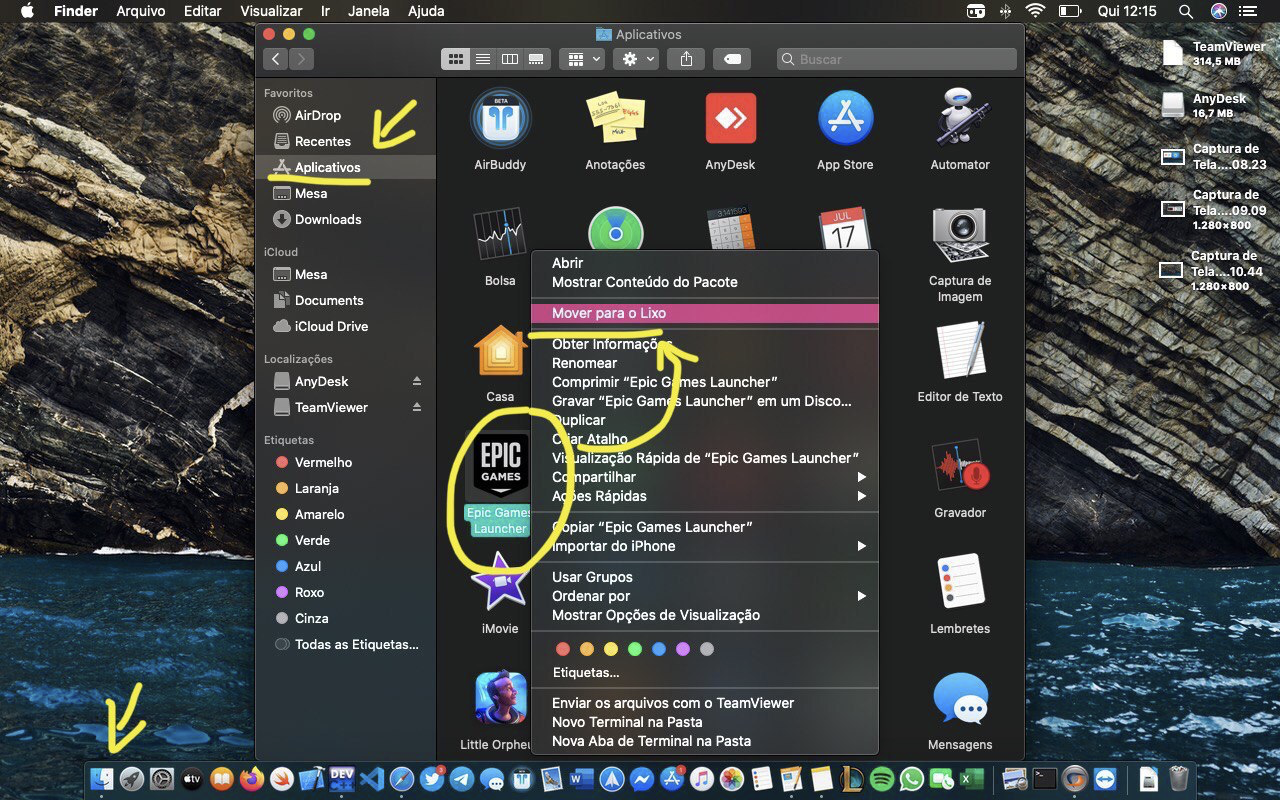Open Telegram from the Dock
Screen dimensions: 1280x800
tap(462, 779)
